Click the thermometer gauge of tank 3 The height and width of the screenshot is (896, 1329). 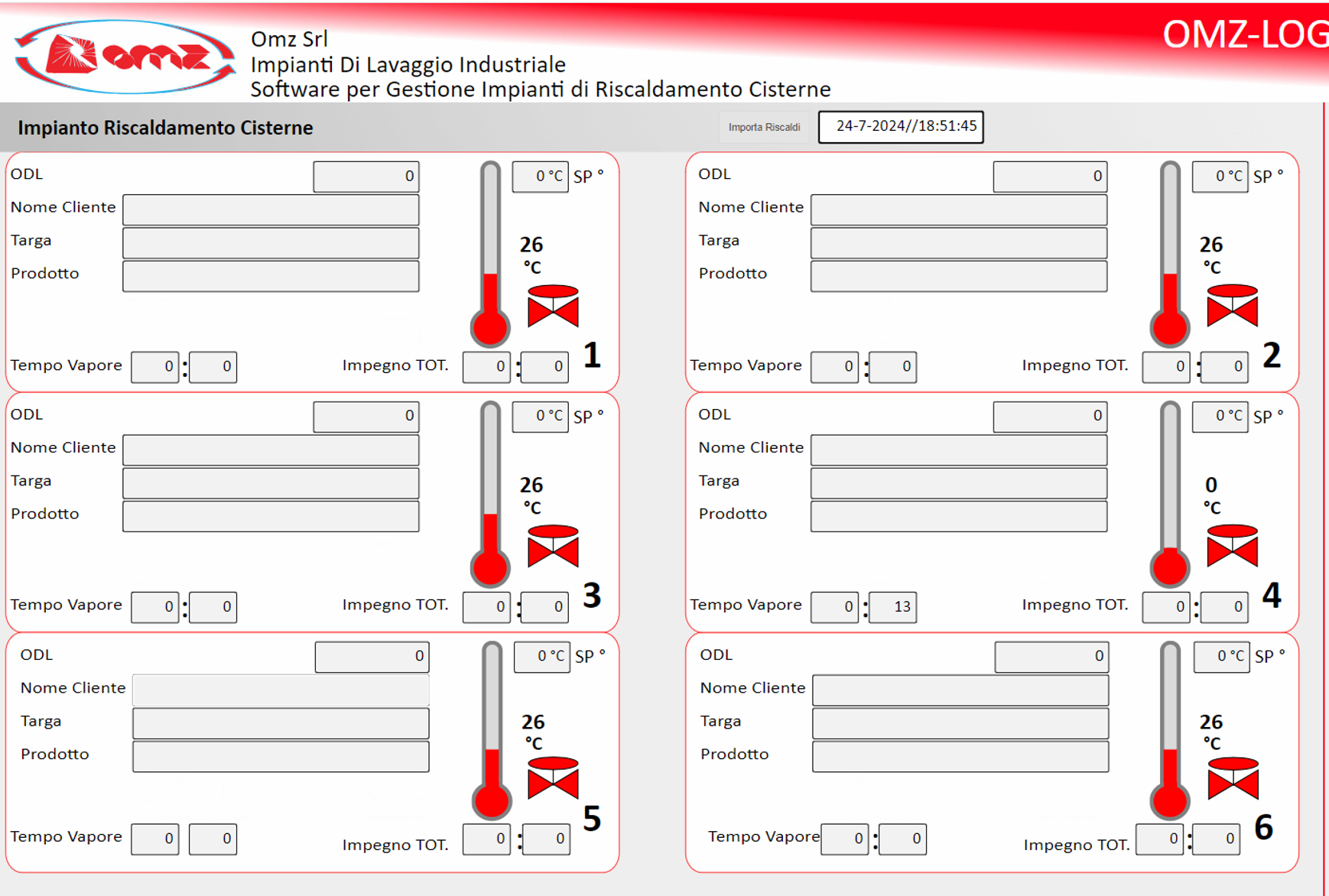490,495
